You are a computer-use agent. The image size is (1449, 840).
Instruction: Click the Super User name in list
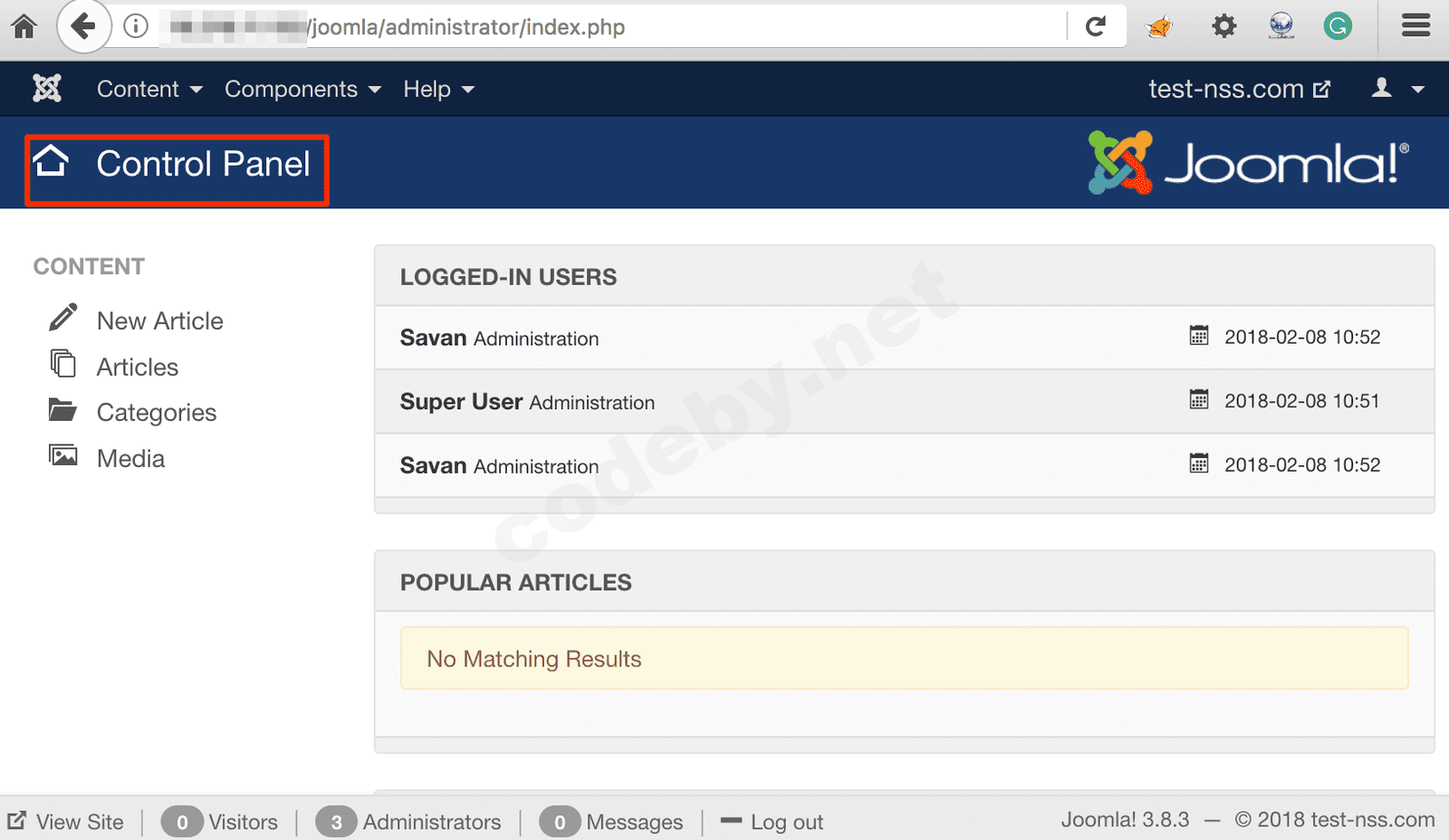click(462, 401)
